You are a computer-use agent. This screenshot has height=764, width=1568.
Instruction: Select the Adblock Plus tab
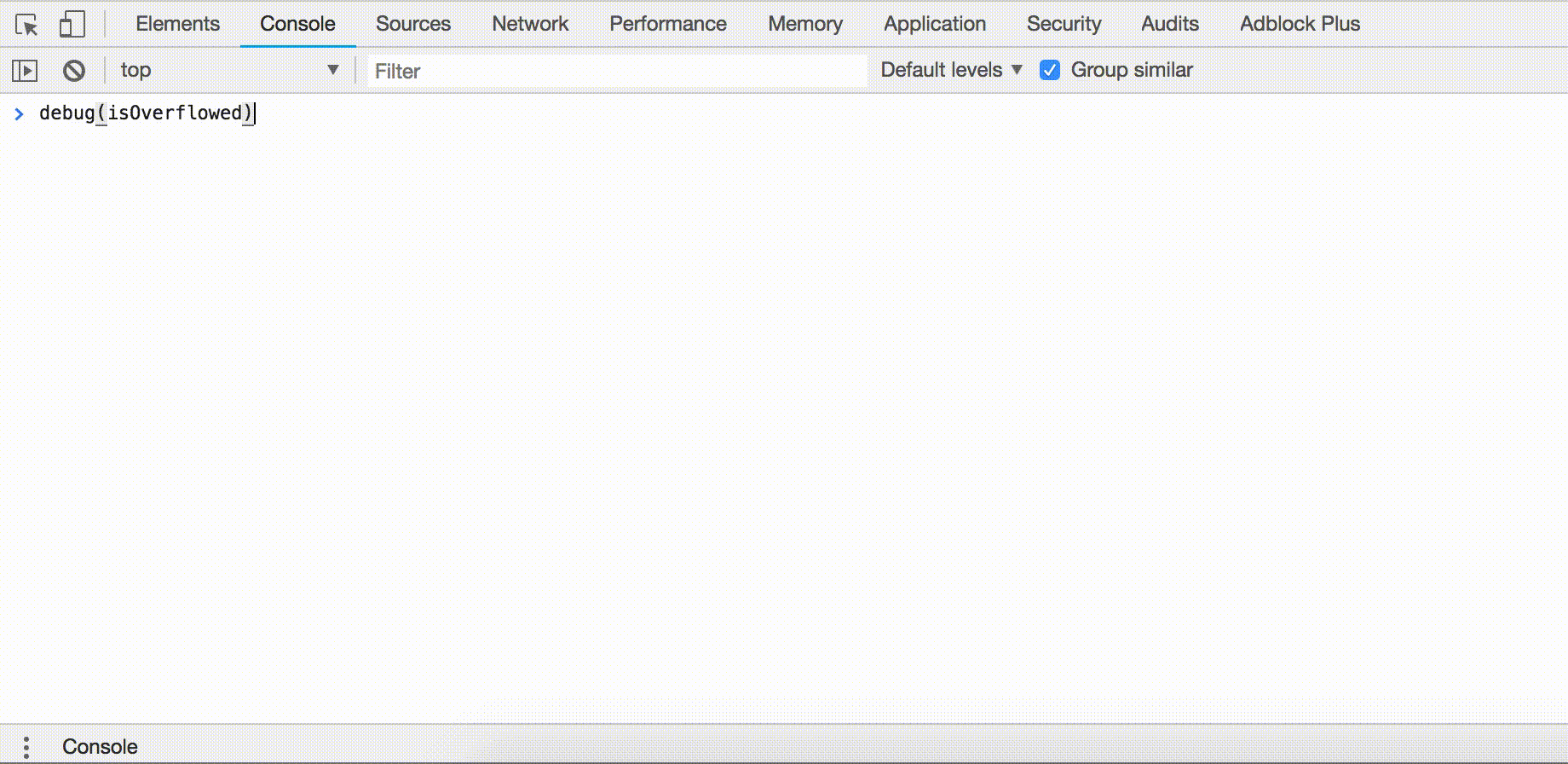pos(1300,24)
